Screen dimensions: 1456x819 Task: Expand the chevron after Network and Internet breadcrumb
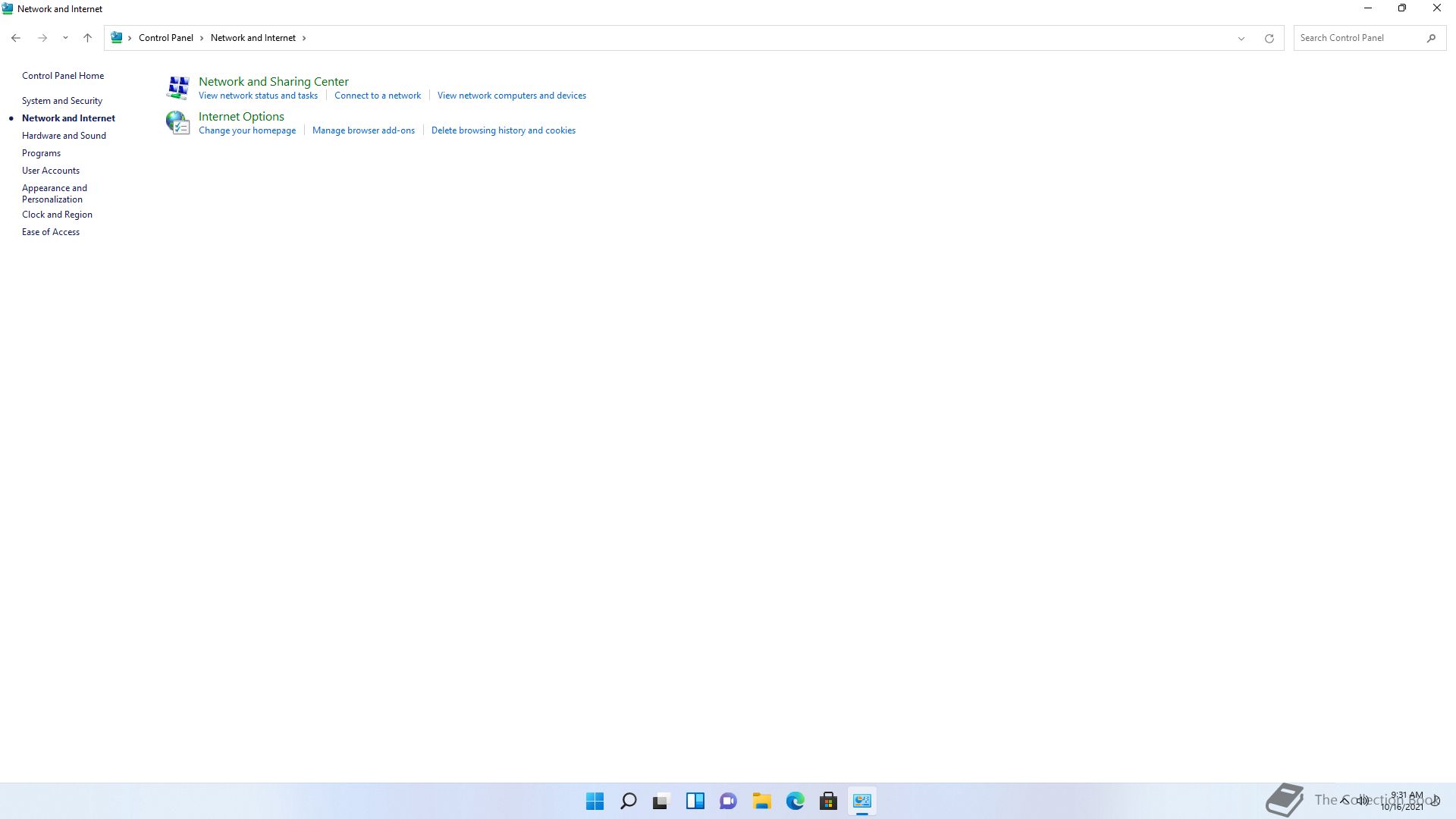coord(304,38)
